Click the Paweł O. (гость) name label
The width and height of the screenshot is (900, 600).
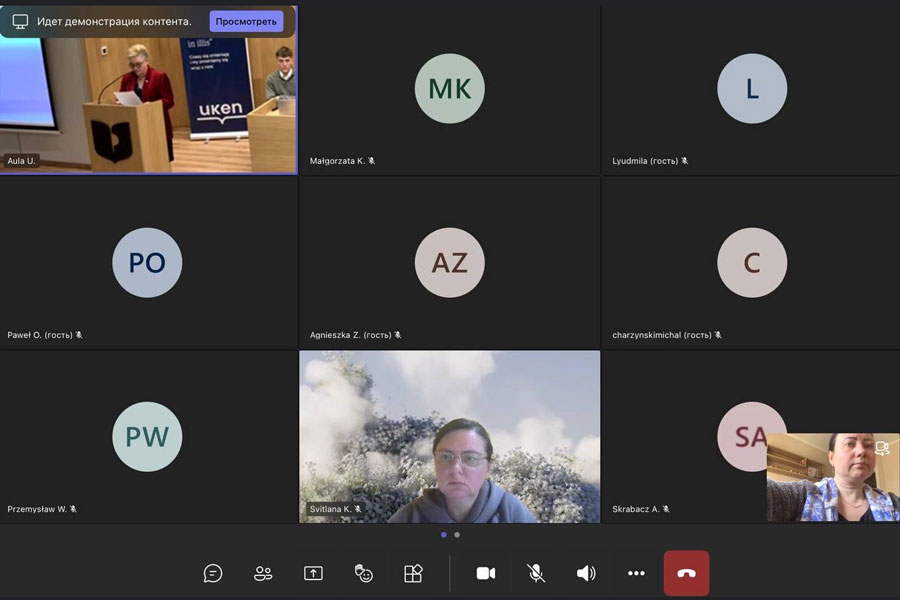(40, 335)
